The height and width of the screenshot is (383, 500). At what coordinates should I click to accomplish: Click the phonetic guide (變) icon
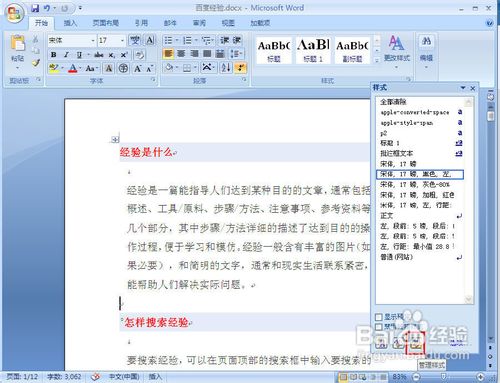pyautogui.click(x=135, y=40)
